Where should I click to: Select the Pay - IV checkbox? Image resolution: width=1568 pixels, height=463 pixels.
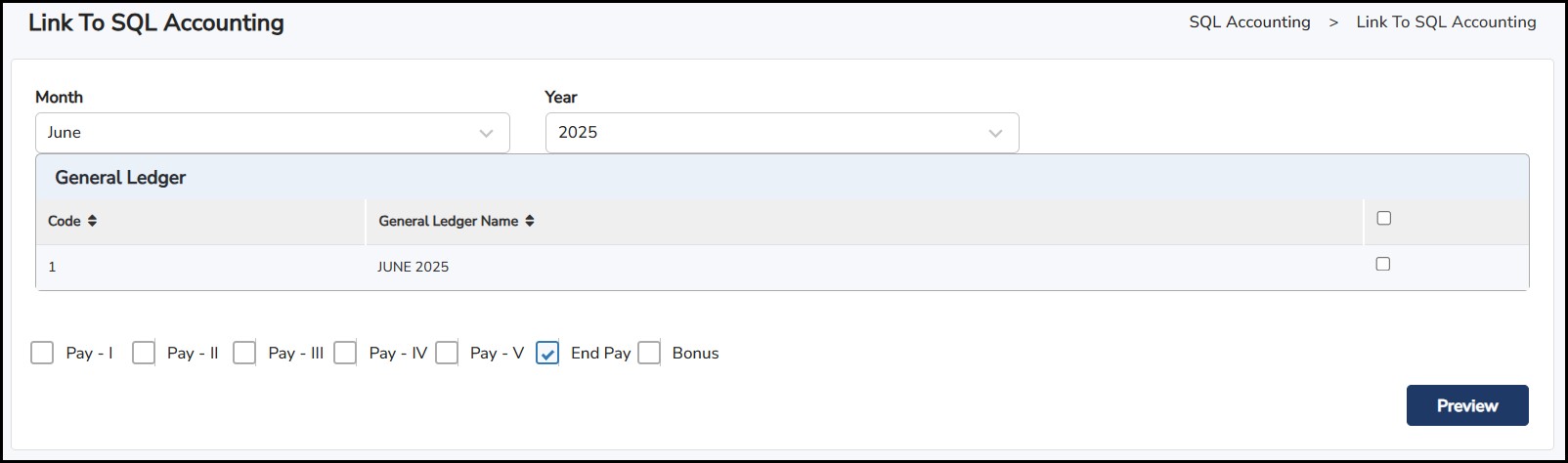pos(345,353)
